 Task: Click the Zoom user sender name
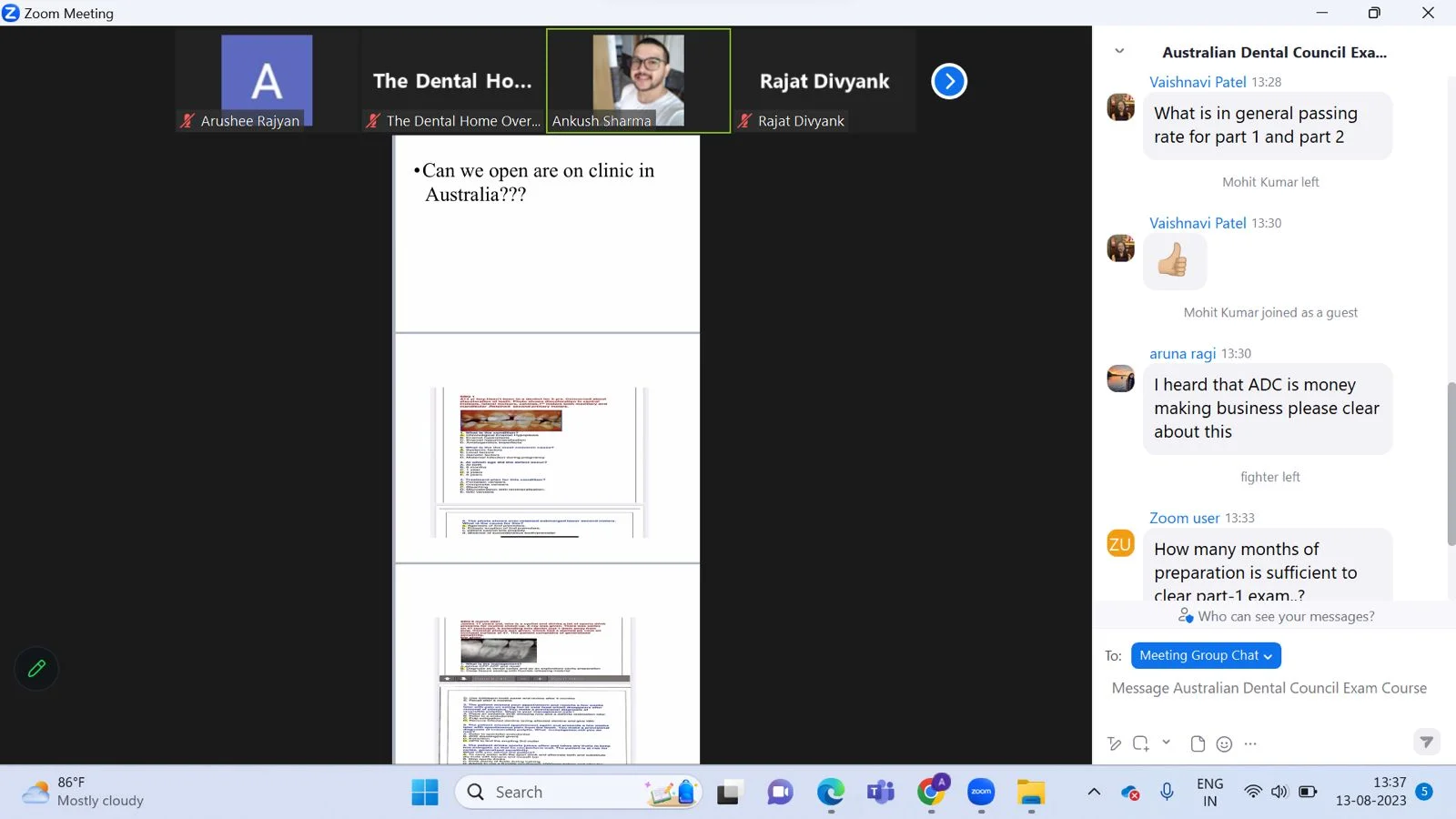tap(1184, 518)
